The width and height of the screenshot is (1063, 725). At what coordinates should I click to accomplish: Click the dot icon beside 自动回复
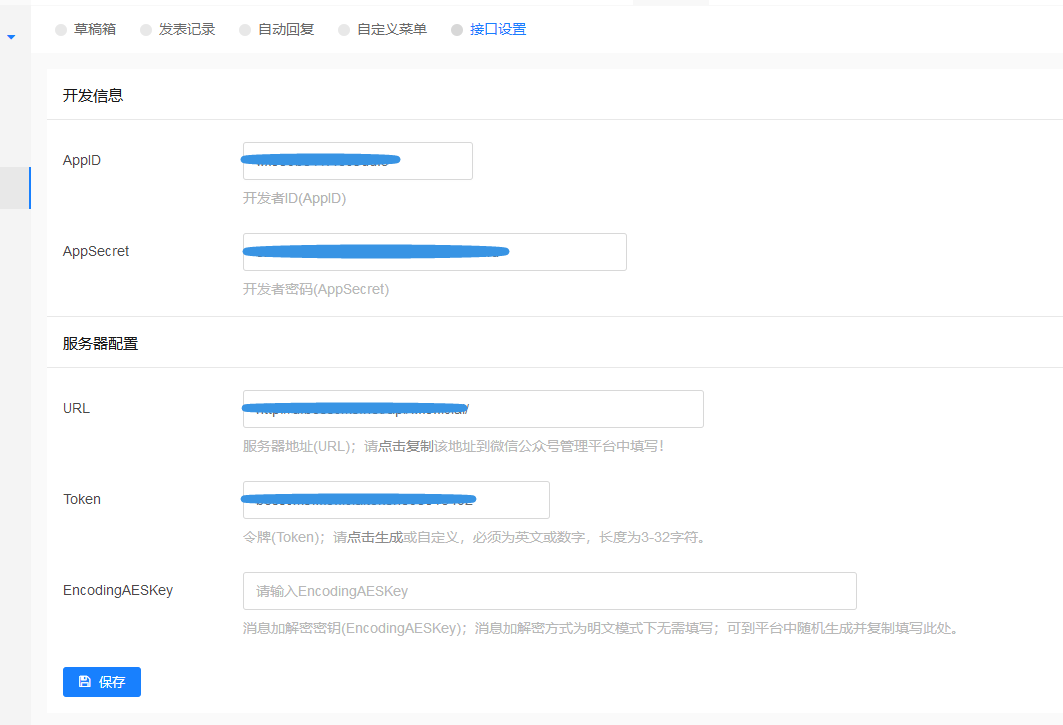245,30
